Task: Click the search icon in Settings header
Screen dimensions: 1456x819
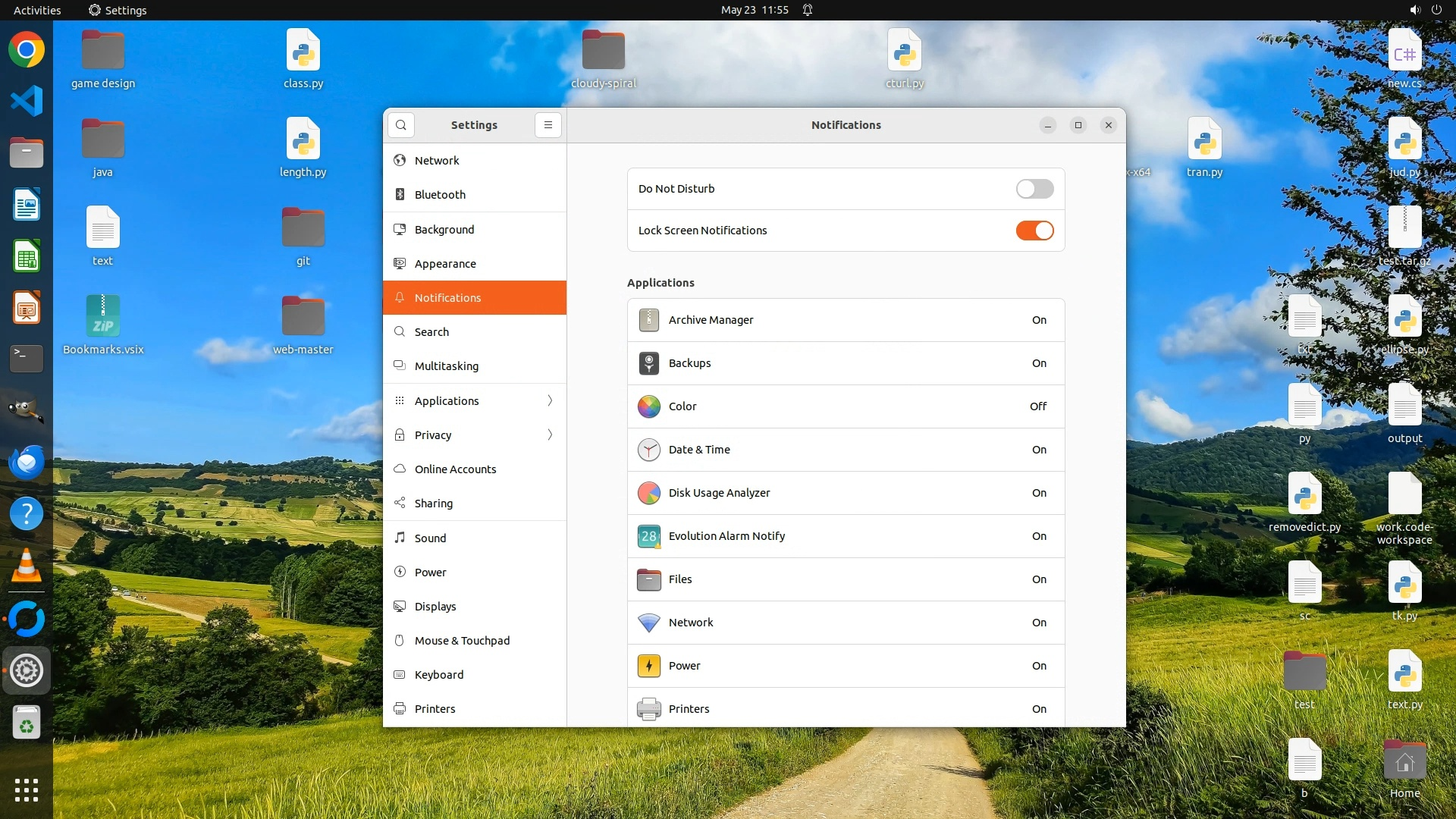Action: [x=401, y=125]
